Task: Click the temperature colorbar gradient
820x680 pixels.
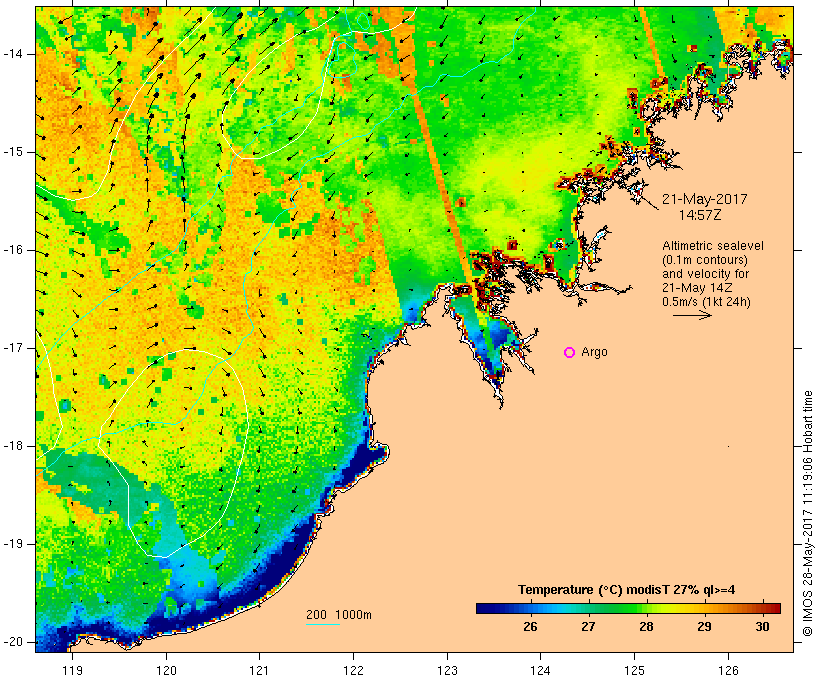Action: [x=628, y=608]
